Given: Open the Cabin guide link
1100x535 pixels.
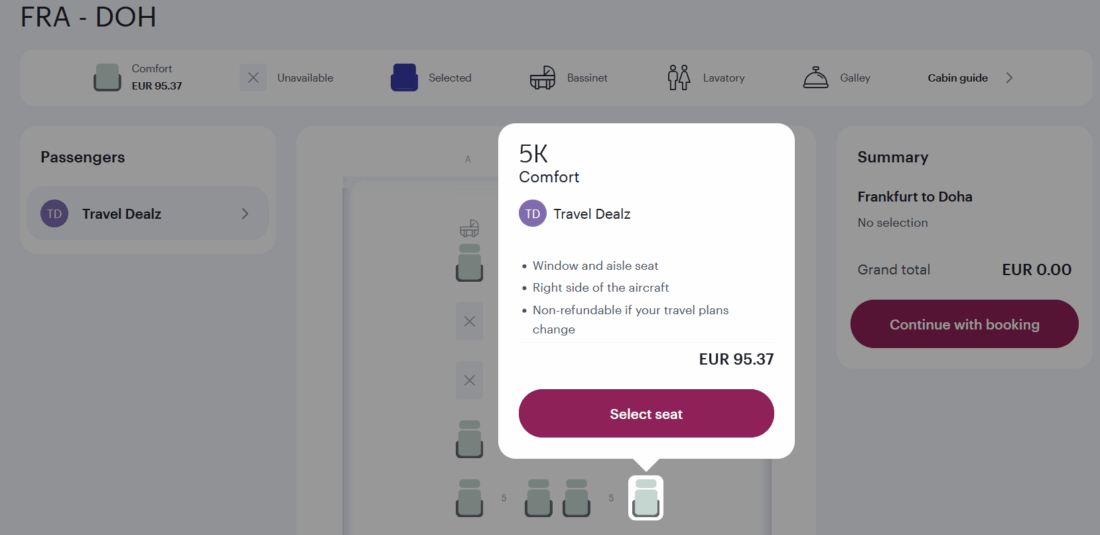Looking at the screenshot, I should (x=957, y=78).
